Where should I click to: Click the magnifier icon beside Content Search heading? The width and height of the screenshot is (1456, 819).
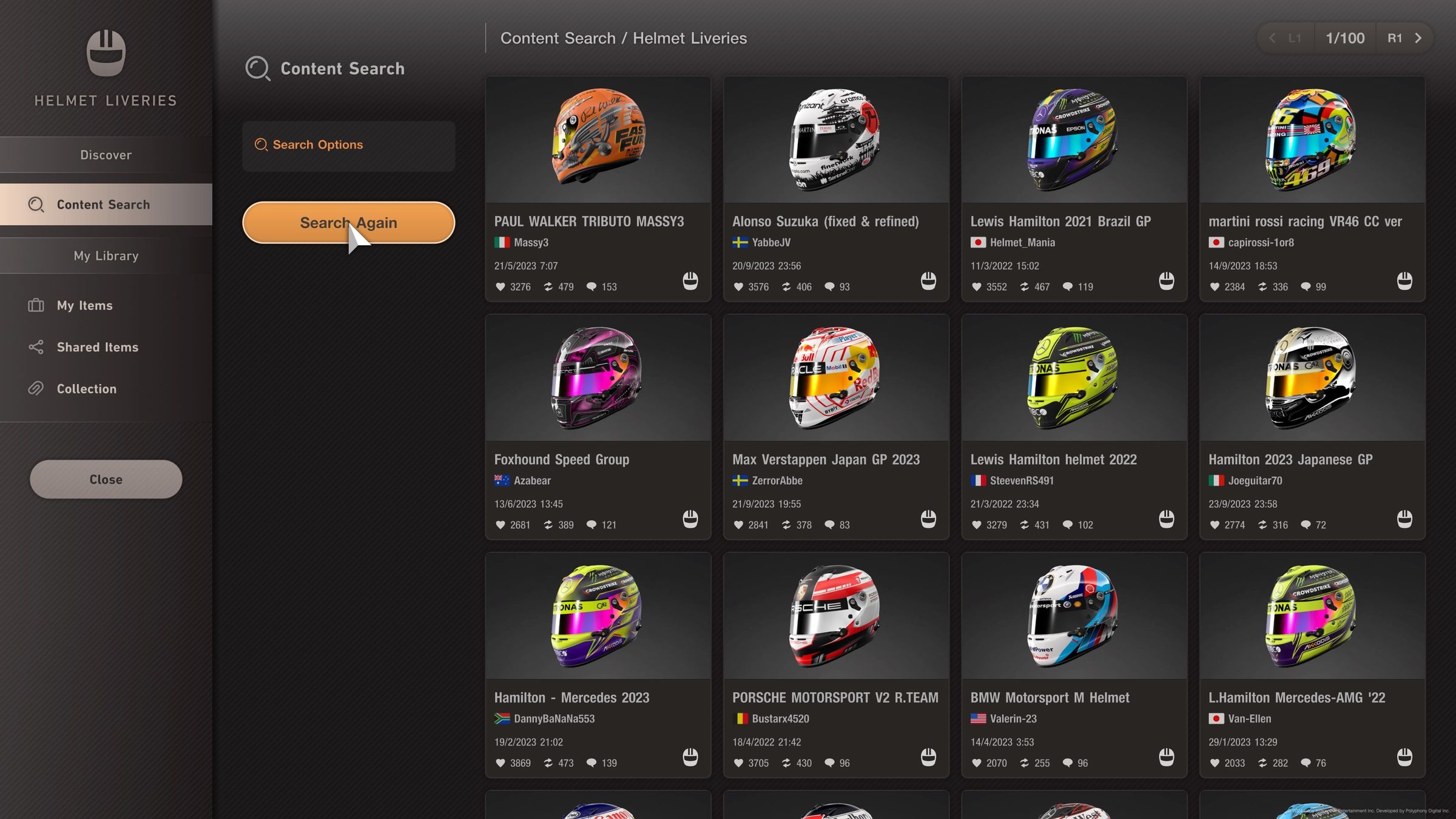click(258, 69)
